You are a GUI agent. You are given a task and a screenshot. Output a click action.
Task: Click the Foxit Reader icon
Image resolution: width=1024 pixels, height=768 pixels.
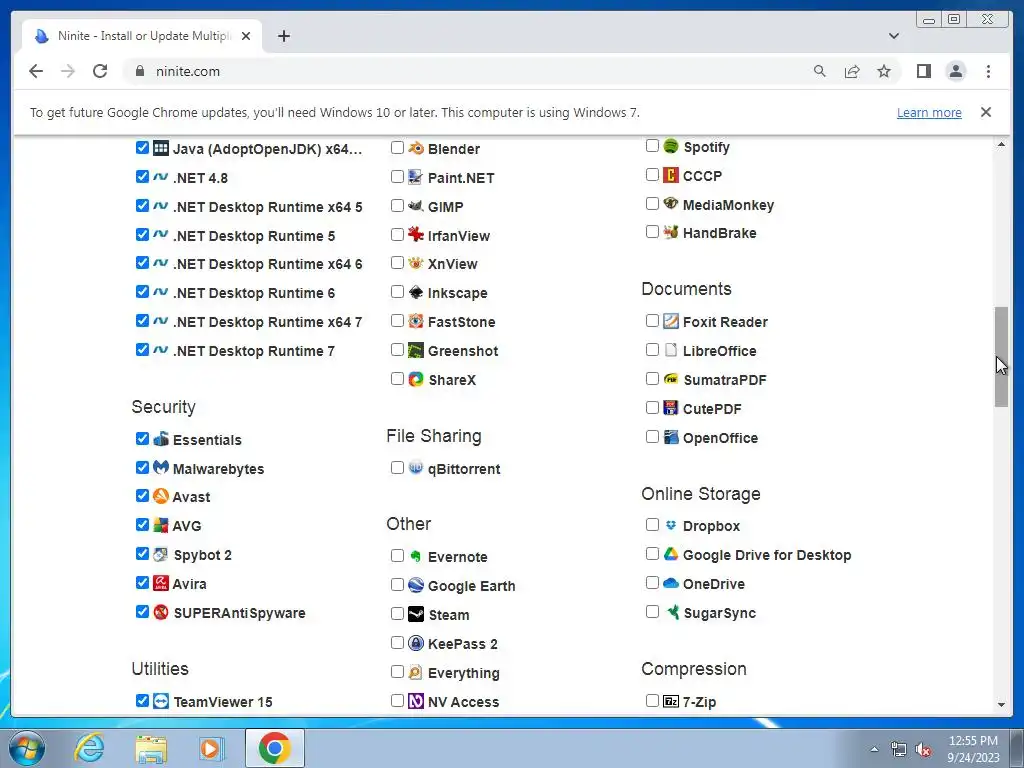coord(671,321)
